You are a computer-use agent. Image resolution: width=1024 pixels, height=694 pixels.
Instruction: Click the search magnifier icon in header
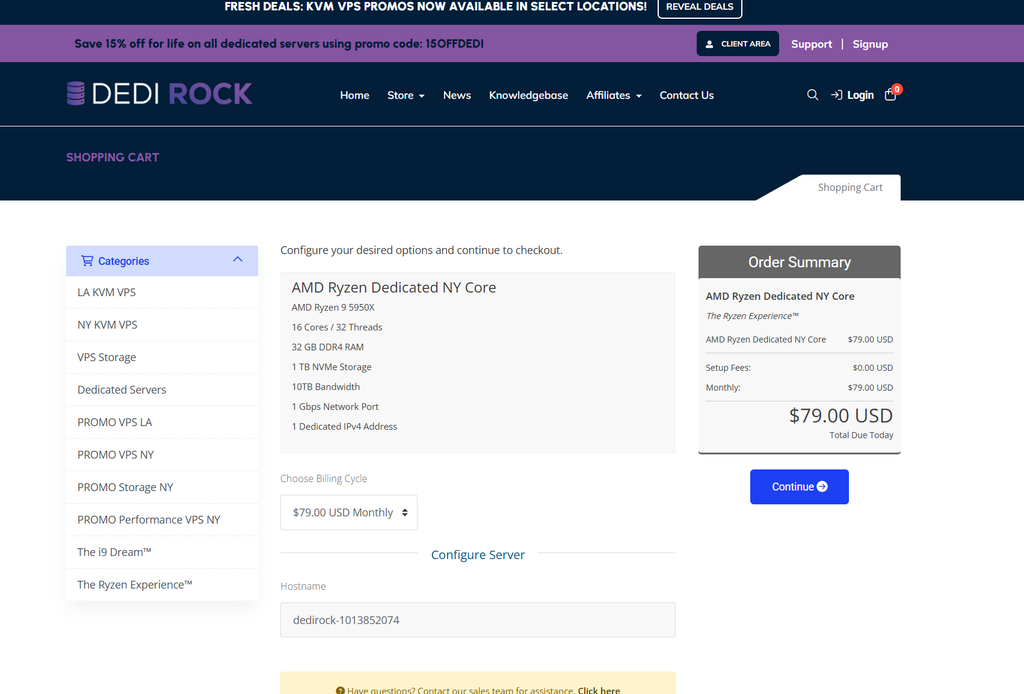pos(812,95)
